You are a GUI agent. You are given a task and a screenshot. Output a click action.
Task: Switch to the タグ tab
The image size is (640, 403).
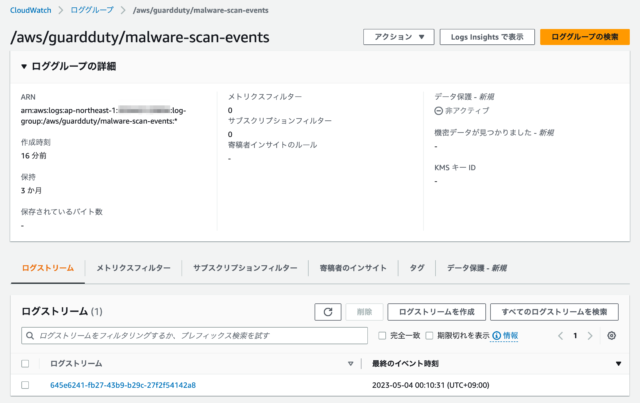(417, 268)
